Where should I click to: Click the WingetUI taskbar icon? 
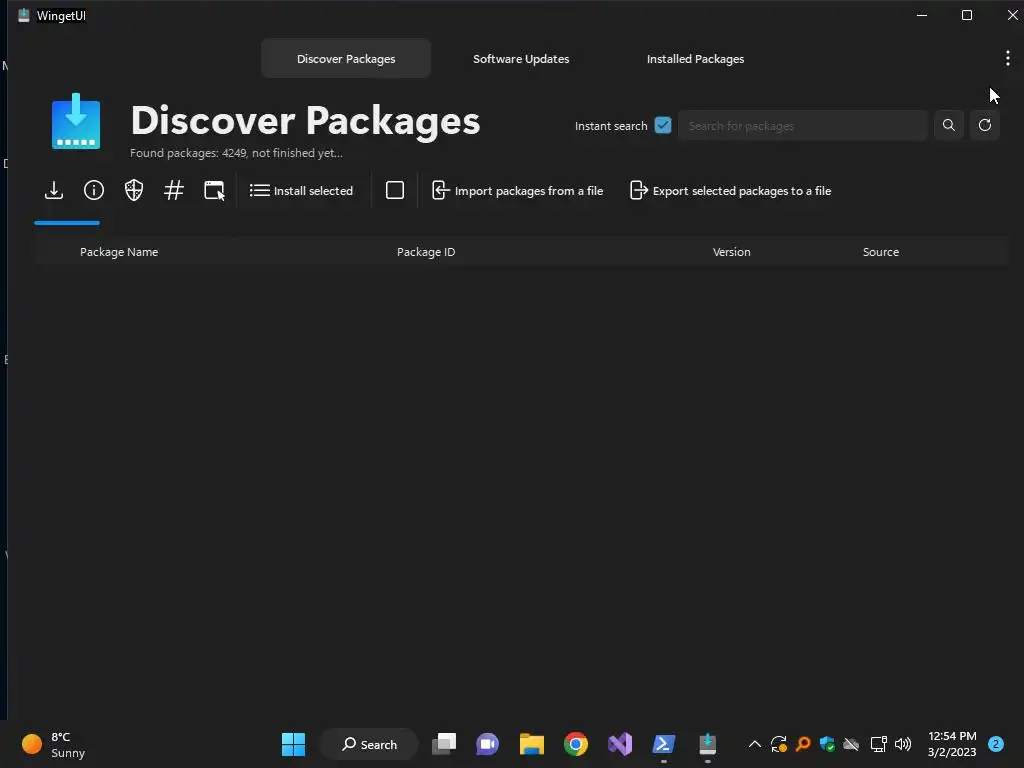[x=708, y=744]
